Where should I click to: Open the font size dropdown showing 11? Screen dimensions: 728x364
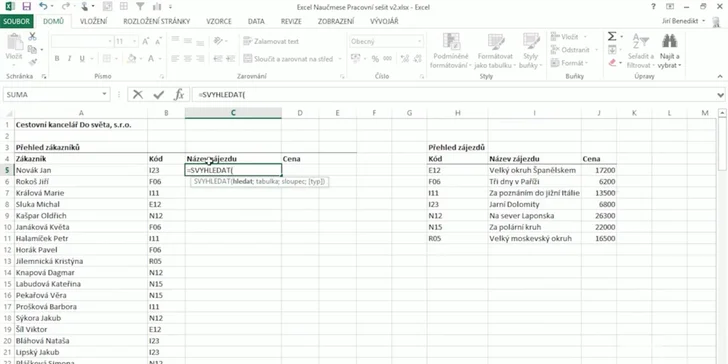click(x=134, y=41)
